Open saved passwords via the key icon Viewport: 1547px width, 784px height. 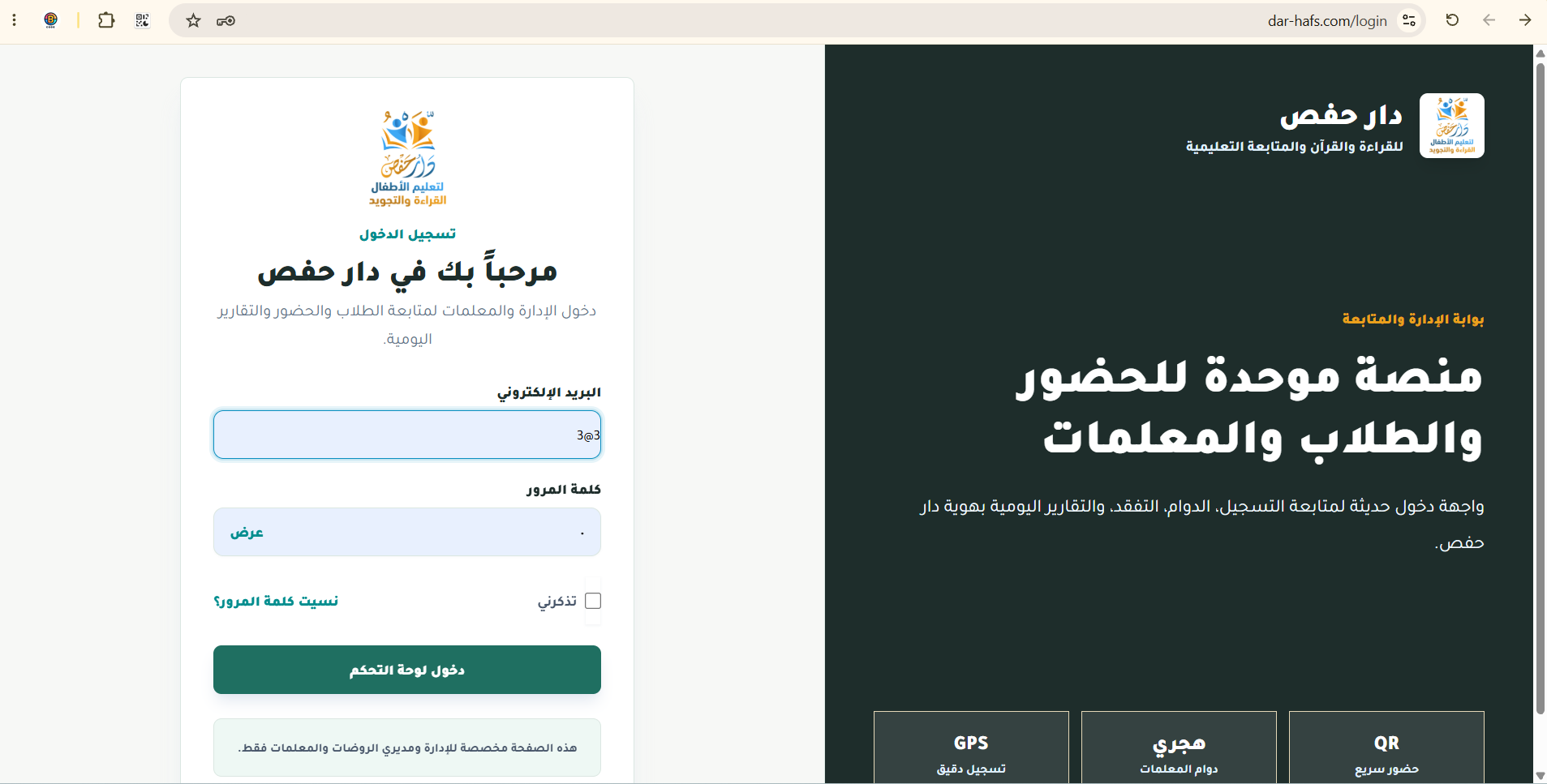tap(226, 20)
